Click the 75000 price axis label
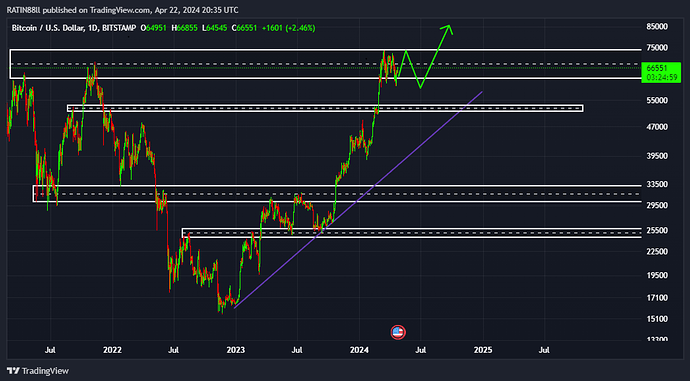Screen dimensions: 690x381 tap(657, 48)
